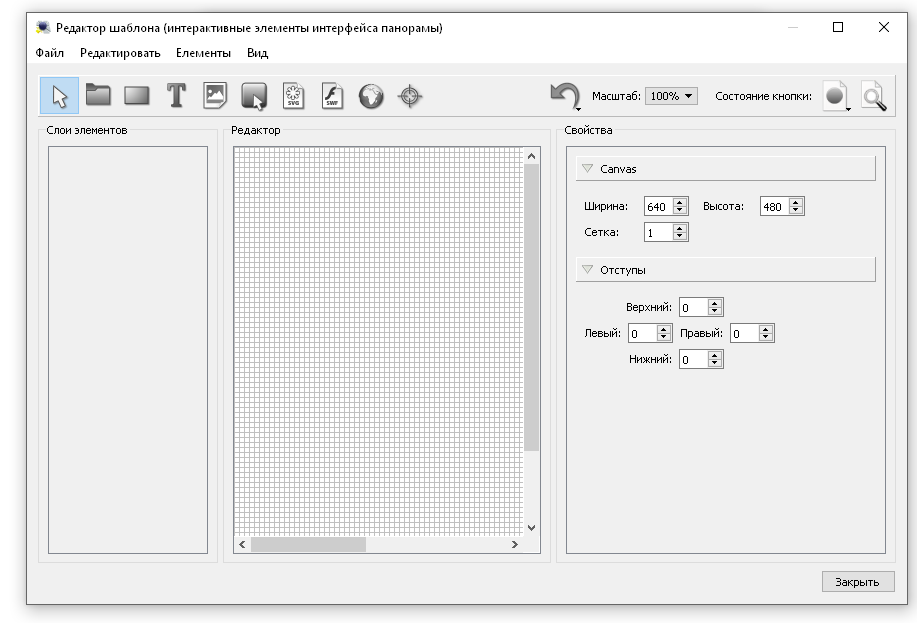
Task: Insert an SVG element
Action: (x=293, y=96)
